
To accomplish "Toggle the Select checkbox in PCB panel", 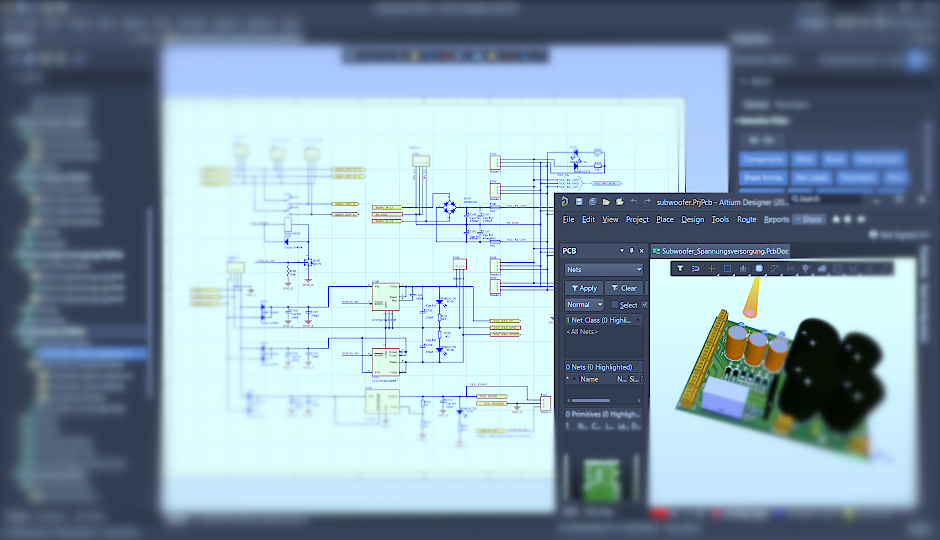I will [614, 305].
